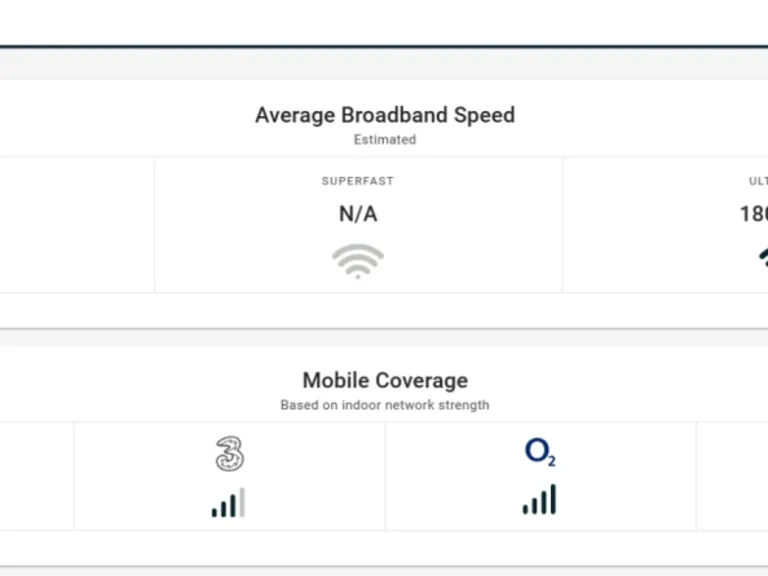
Task: Click the dark divider line at top
Action: 384,46
